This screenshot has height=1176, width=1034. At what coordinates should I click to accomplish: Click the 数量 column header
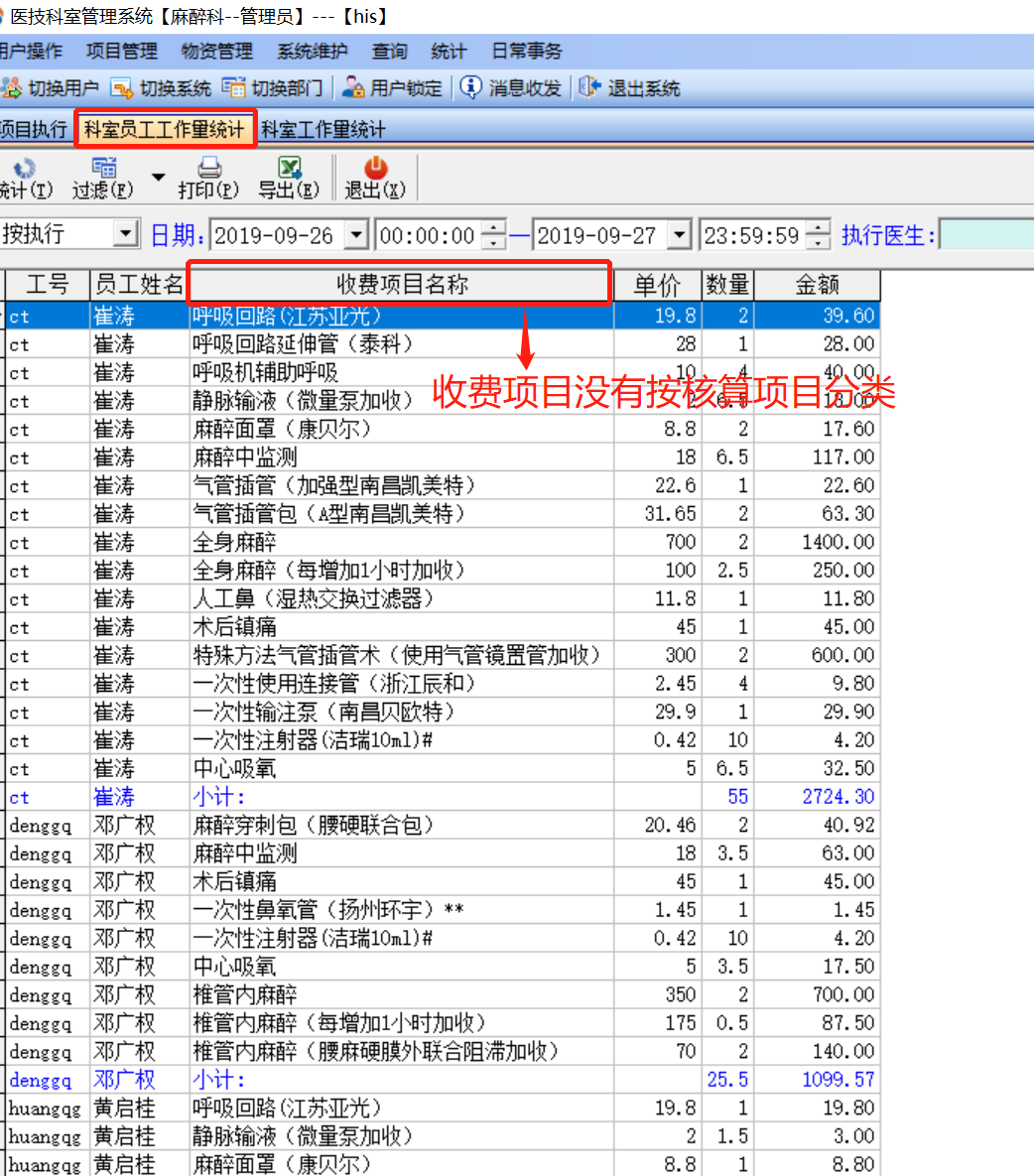pos(727,285)
